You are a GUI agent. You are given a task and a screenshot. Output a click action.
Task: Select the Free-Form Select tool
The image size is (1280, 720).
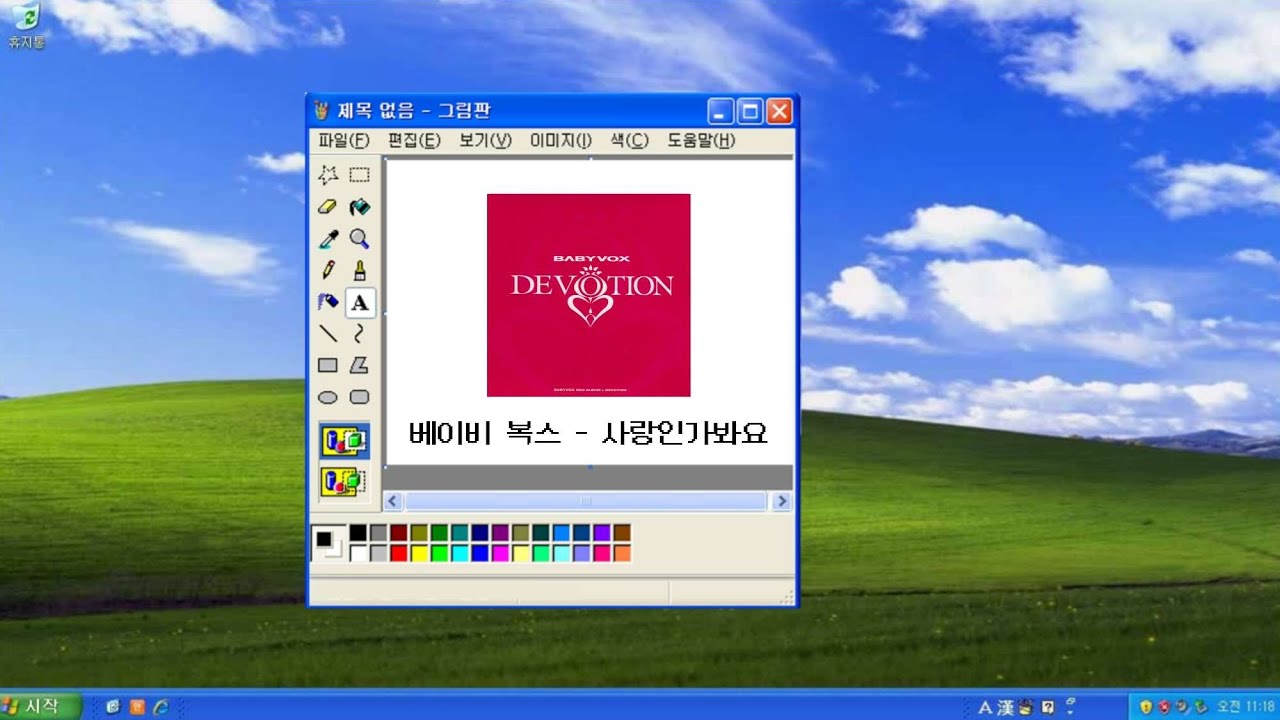point(328,175)
